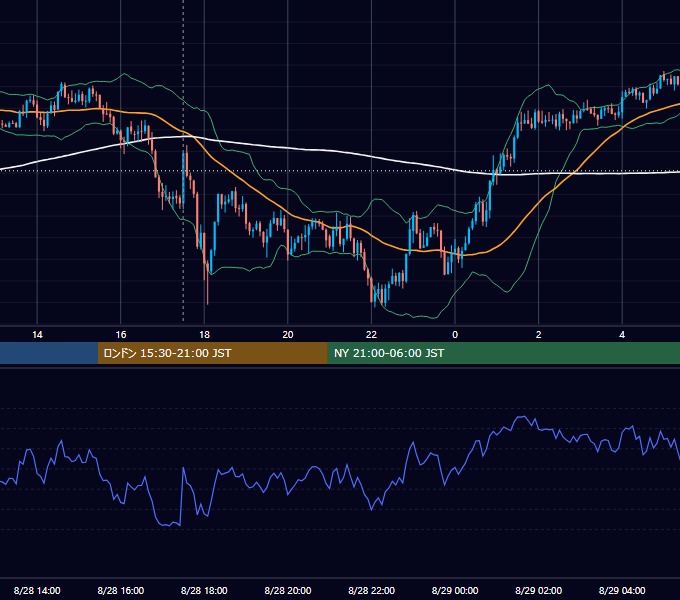Click the 8/28 20:00 time label

(x=288, y=590)
